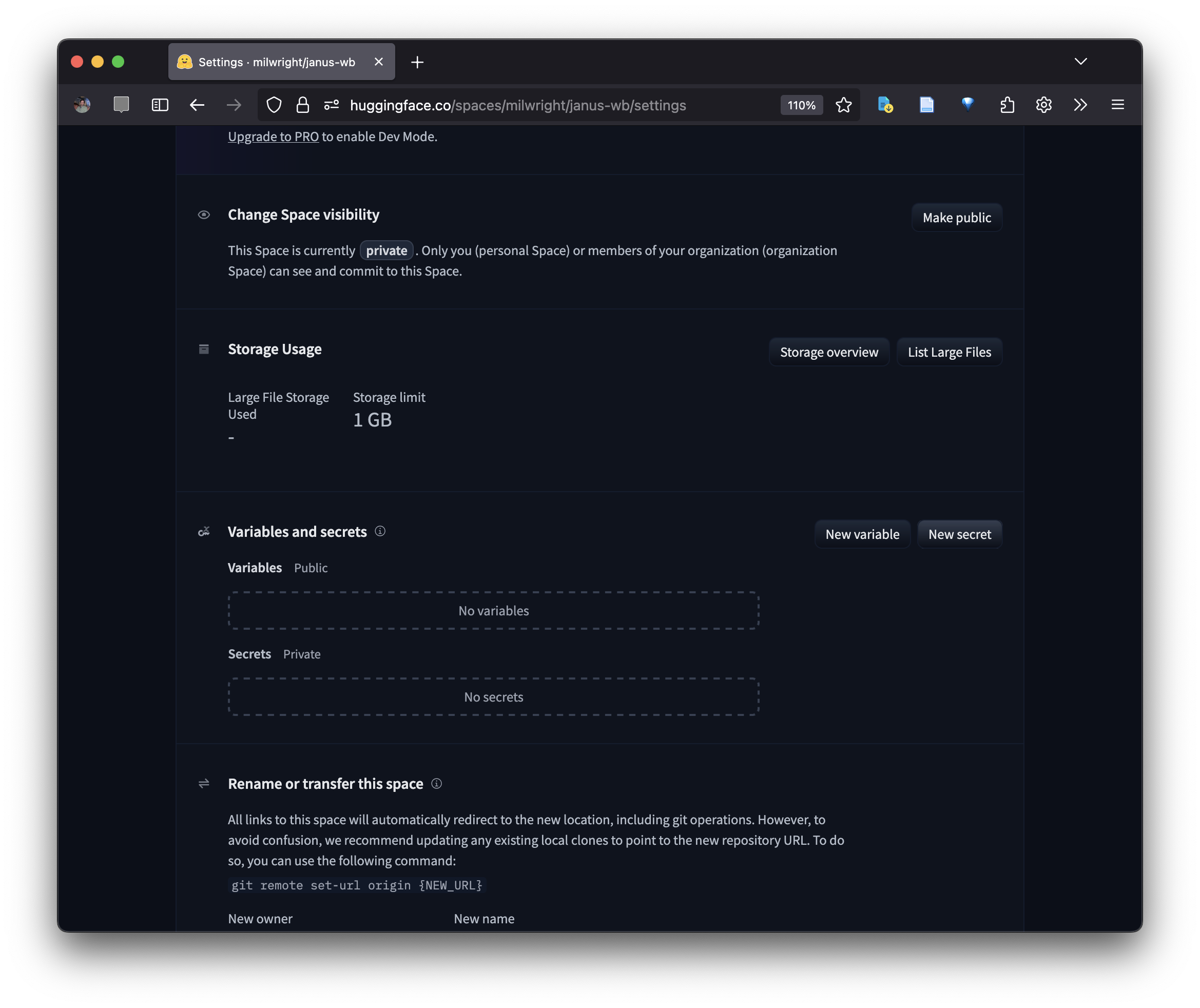Image resolution: width=1200 pixels, height=1008 pixels.
Task: Click the site permissions icon in the address bar
Action: click(x=332, y=105)
